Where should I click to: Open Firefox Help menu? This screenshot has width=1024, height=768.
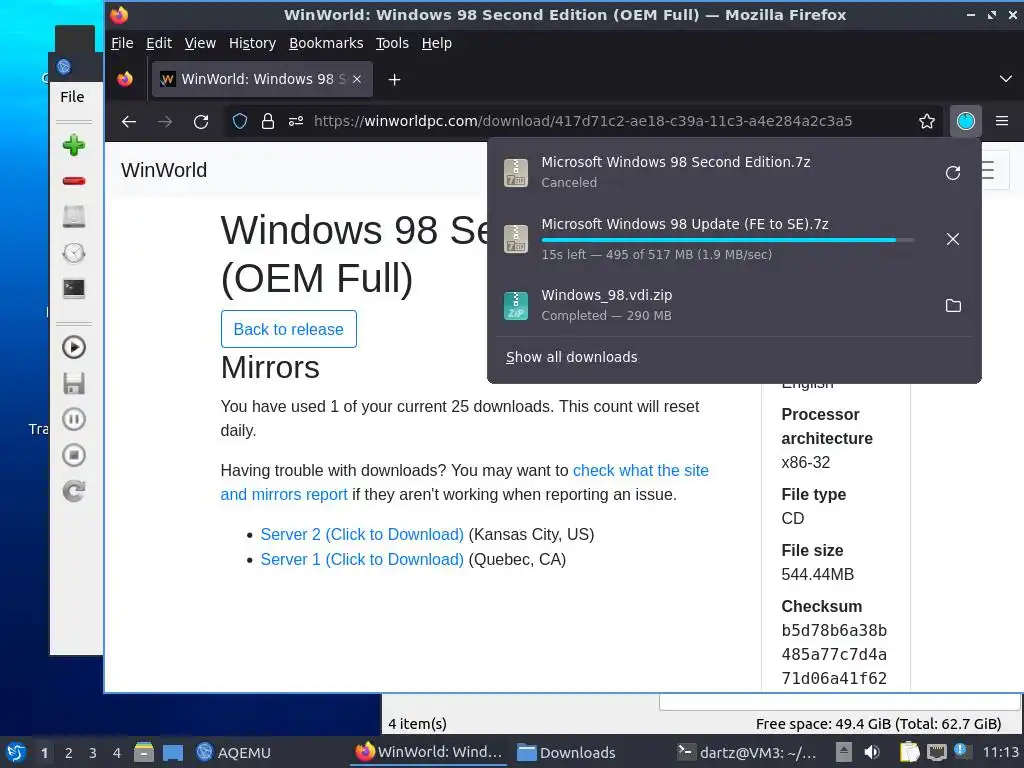coord(436,43)
